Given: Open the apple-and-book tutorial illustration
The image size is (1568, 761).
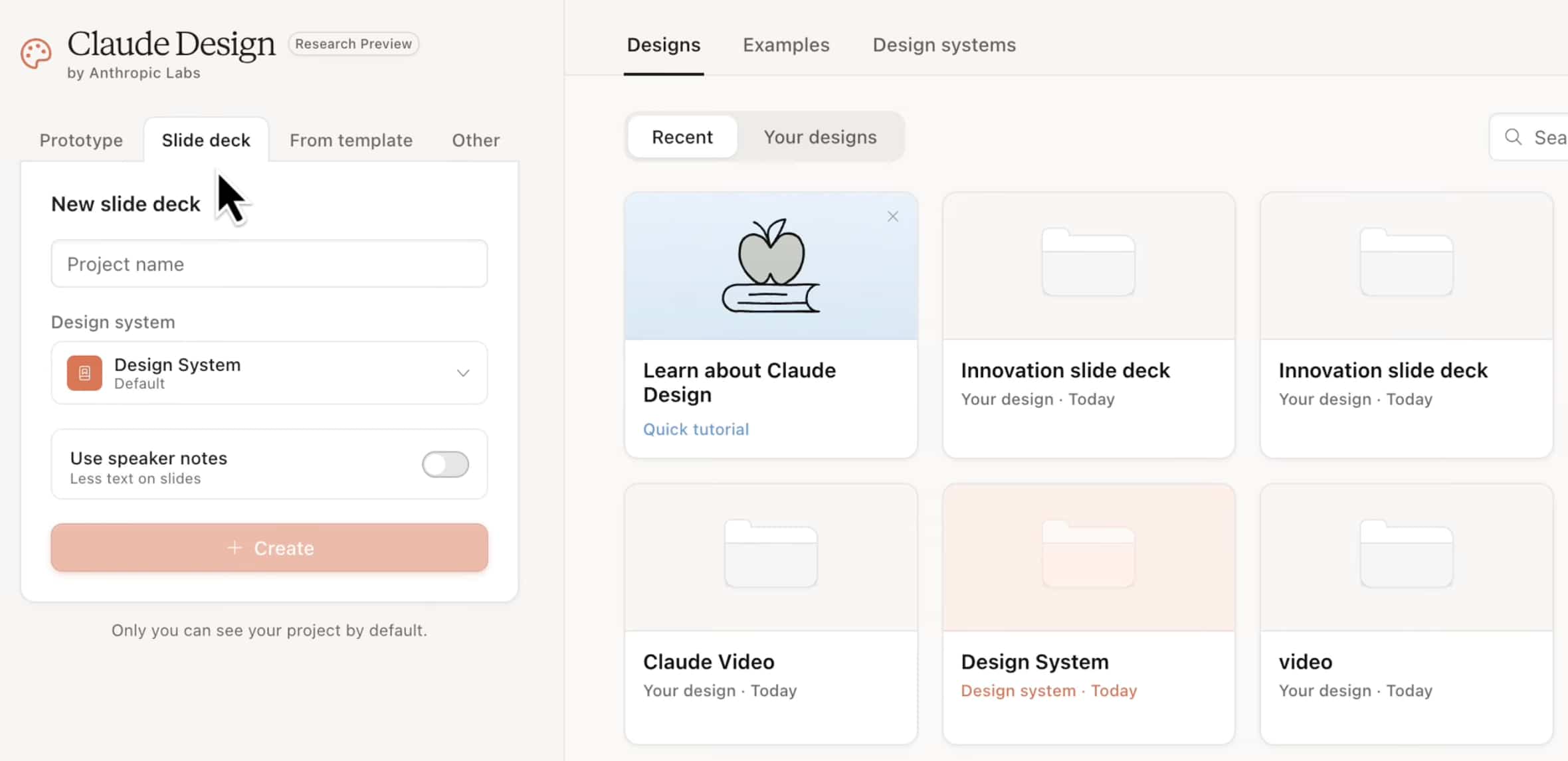Looking at the screenshot, I should (x=771, y=266).
